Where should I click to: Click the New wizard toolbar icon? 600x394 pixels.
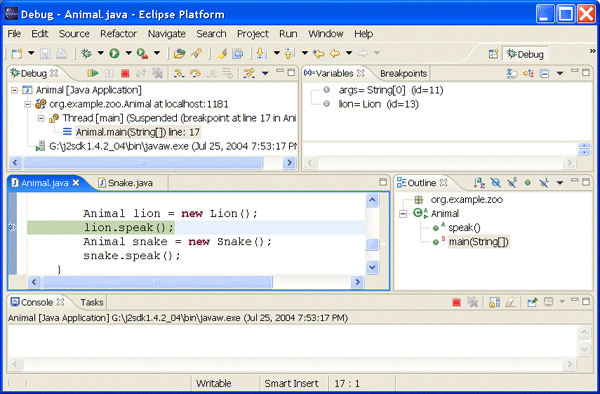[x=17, y=54]
